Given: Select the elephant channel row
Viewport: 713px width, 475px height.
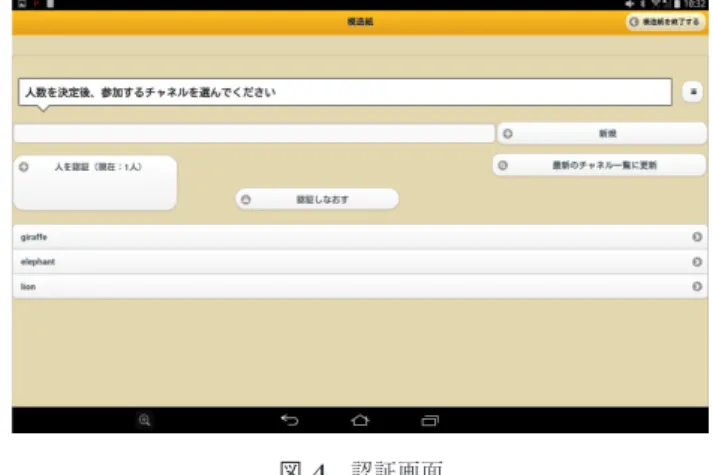Looking at the screenshot, I should pos(360,262).
